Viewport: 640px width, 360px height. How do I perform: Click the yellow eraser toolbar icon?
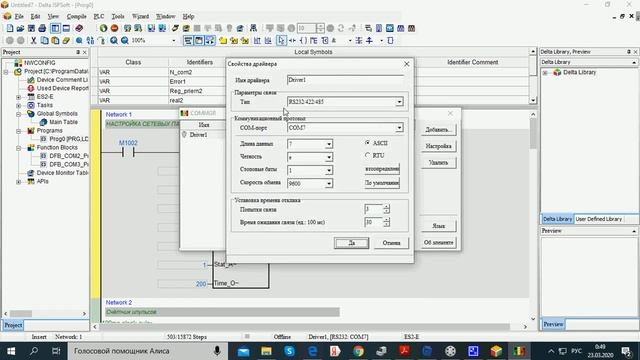pos(66,40)
